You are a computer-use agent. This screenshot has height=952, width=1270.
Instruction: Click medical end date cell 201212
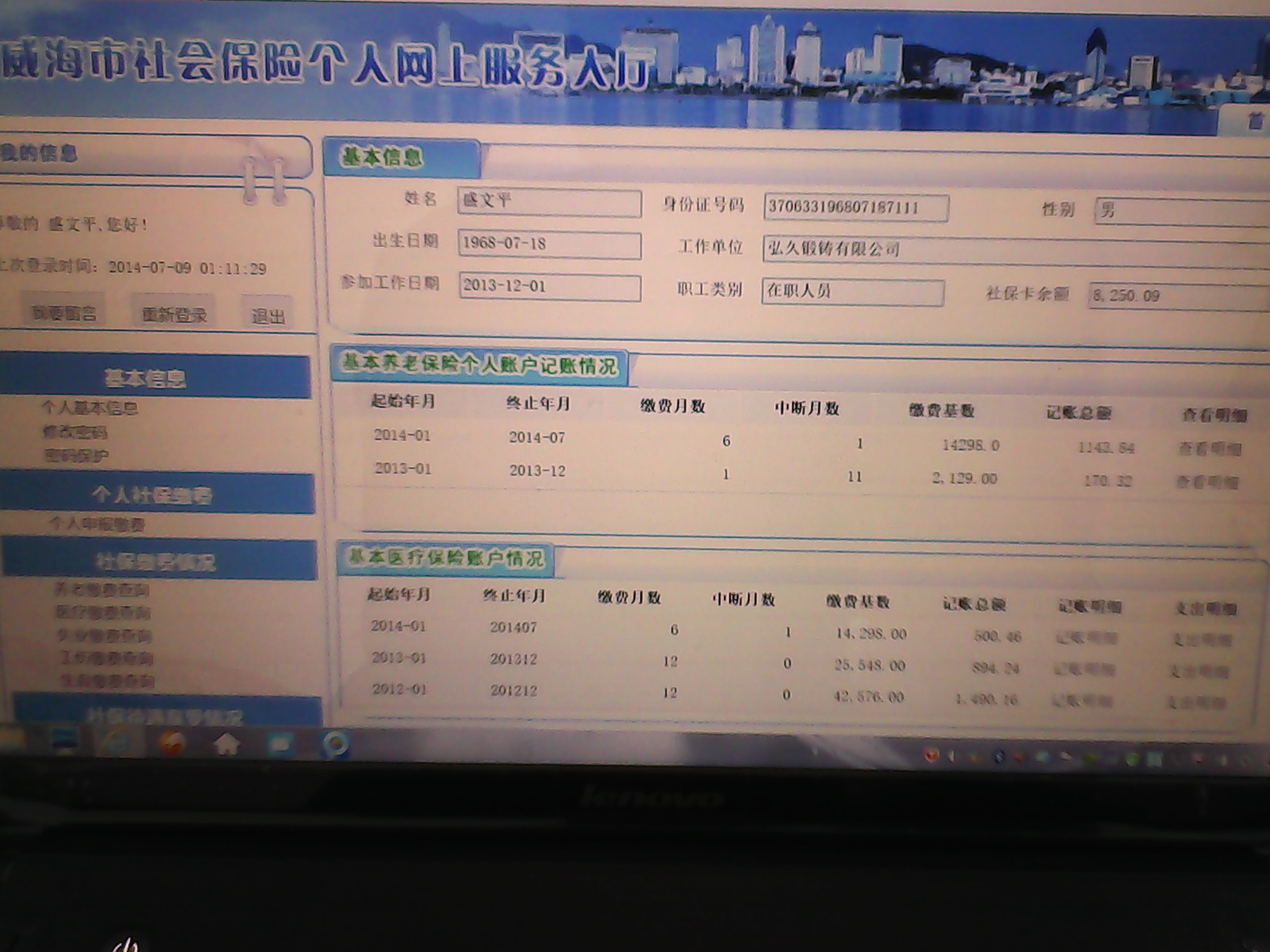(514, 691)
